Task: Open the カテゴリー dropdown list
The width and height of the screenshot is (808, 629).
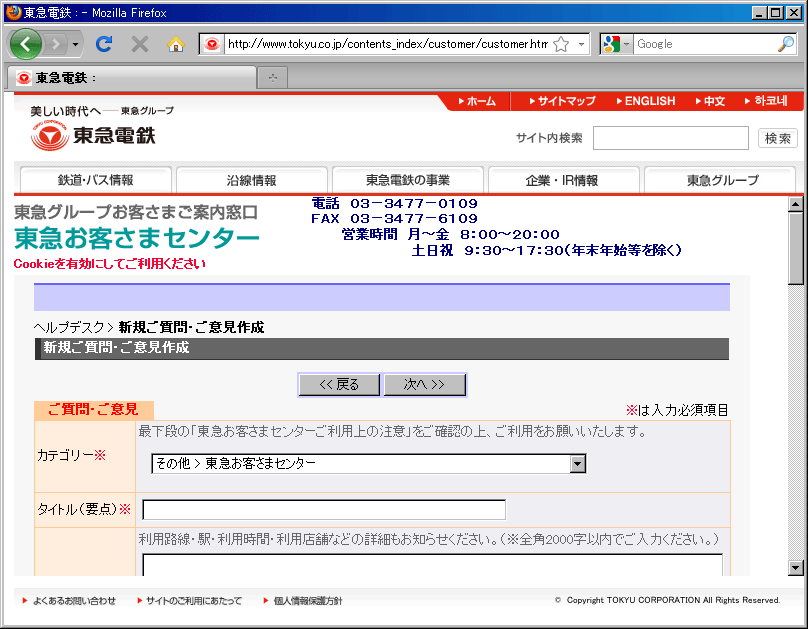Action: click(x=577, y=464)
